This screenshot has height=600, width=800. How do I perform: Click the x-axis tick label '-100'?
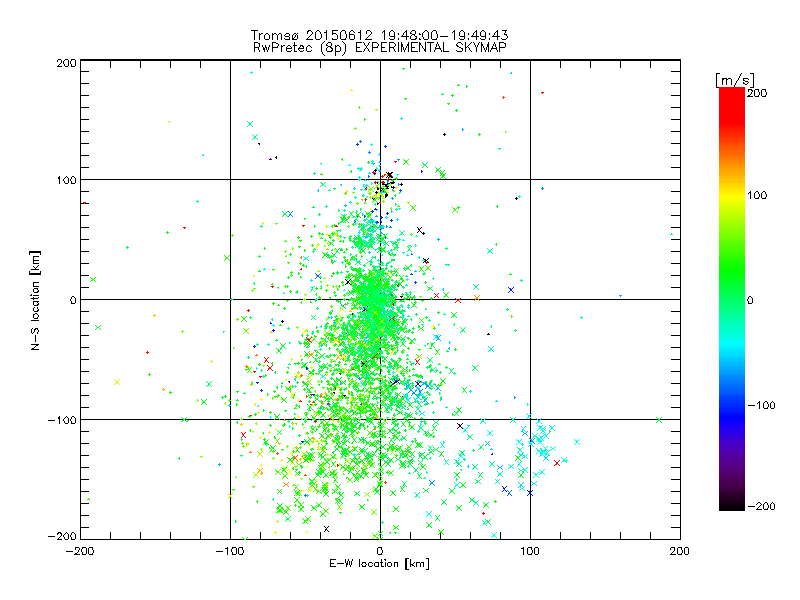point(230,551)
